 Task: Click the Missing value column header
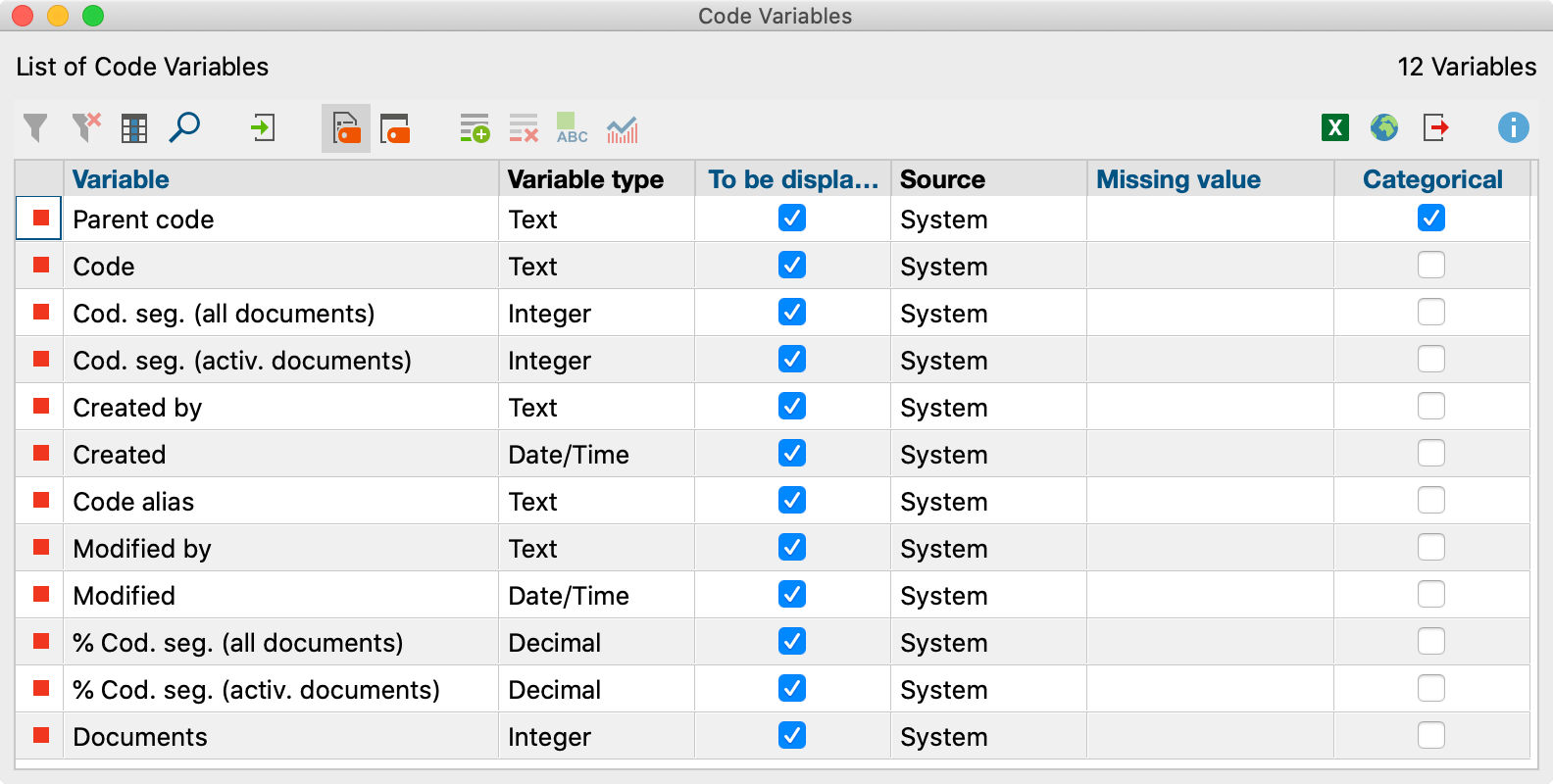click(1177, 179)
